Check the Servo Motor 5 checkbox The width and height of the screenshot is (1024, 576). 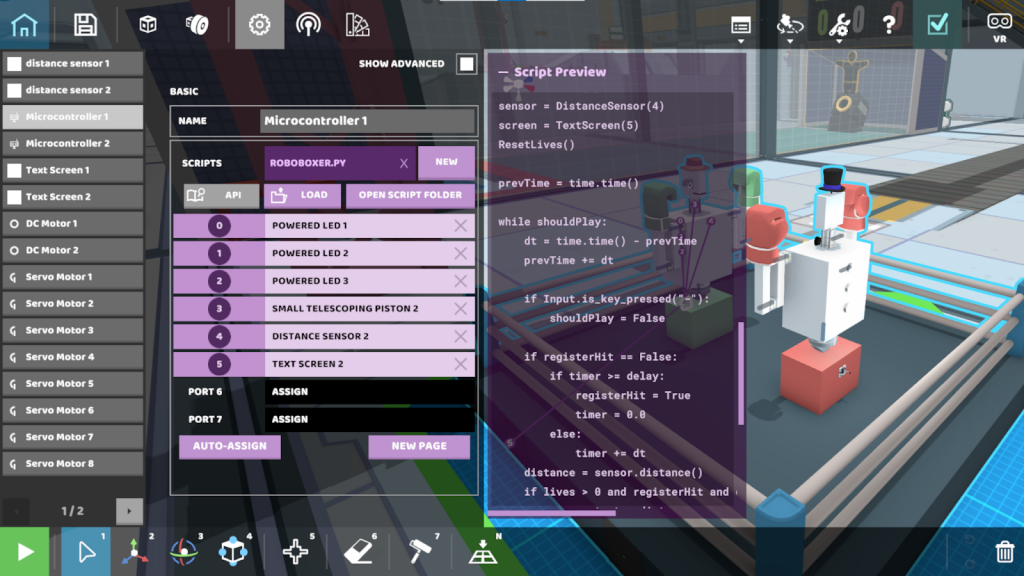tap(12, 383)
